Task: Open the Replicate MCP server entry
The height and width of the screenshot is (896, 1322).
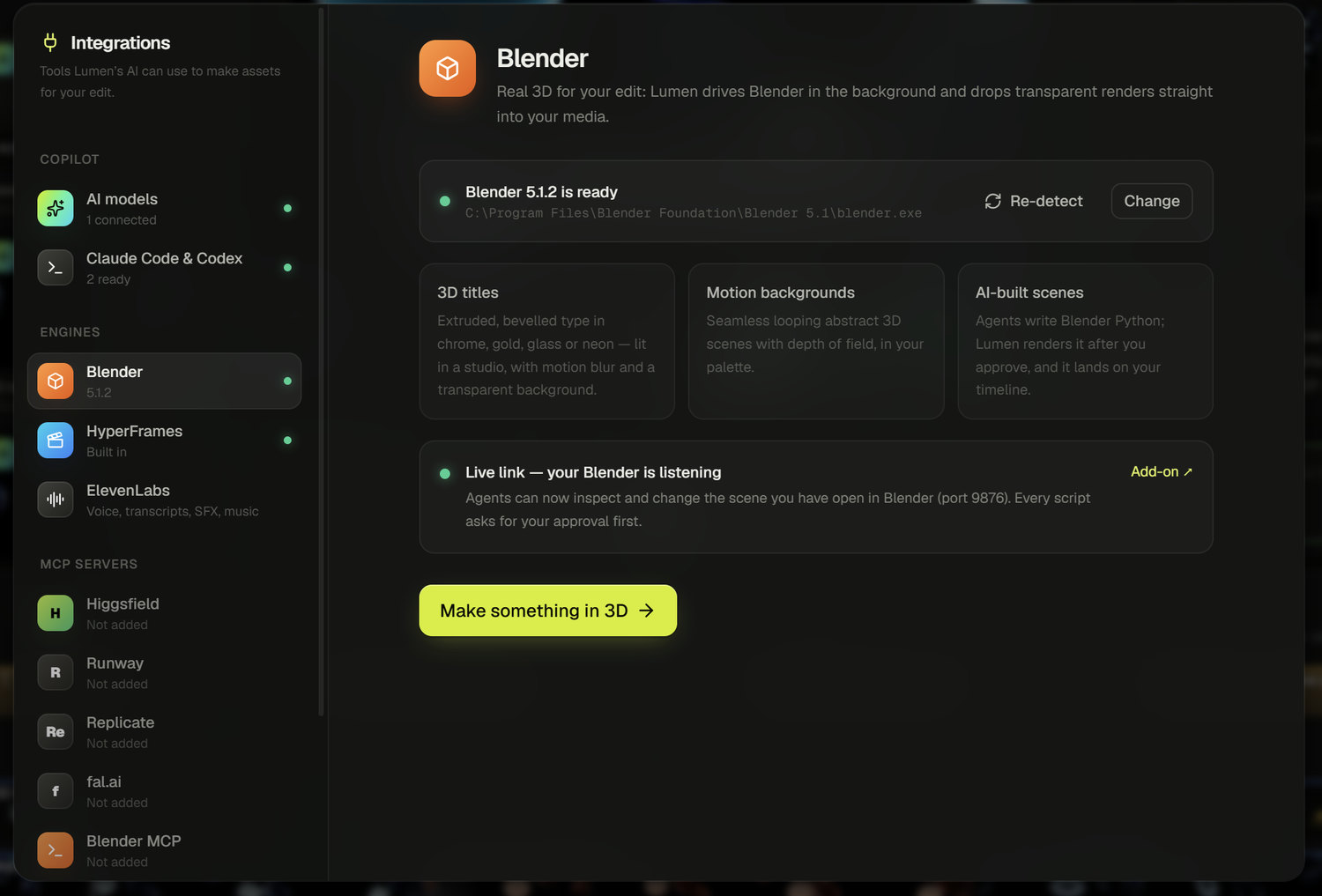Action: point(165,731)
